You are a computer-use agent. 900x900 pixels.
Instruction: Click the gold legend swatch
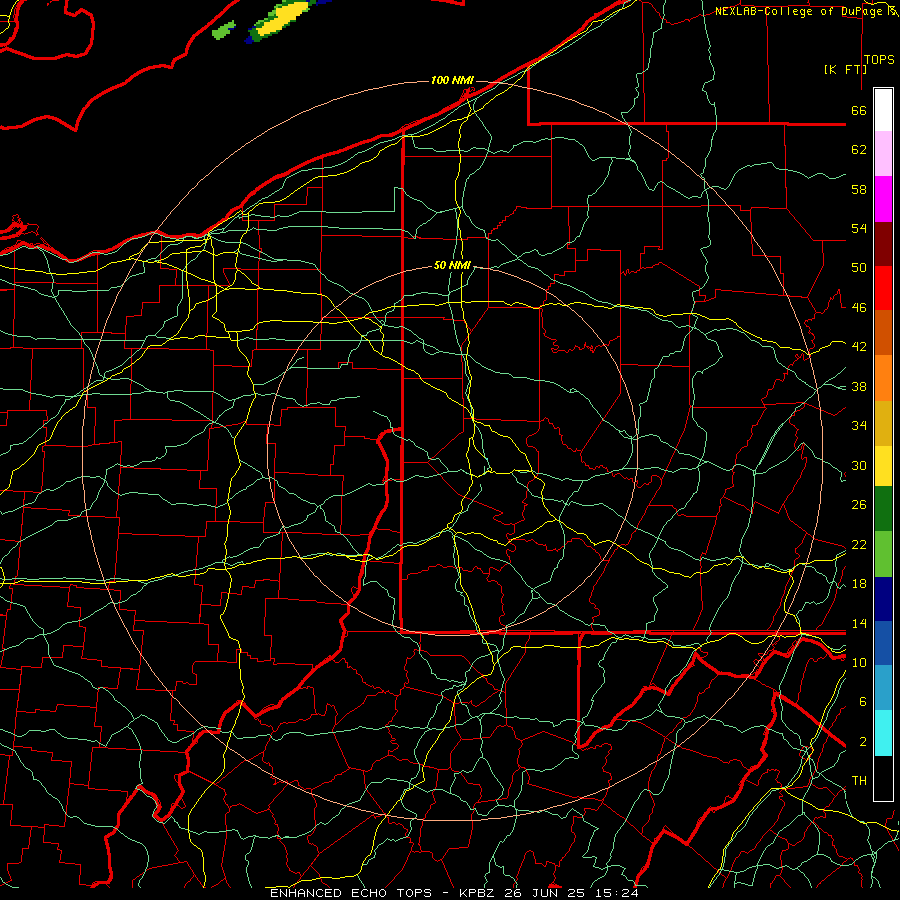[883, 424]
